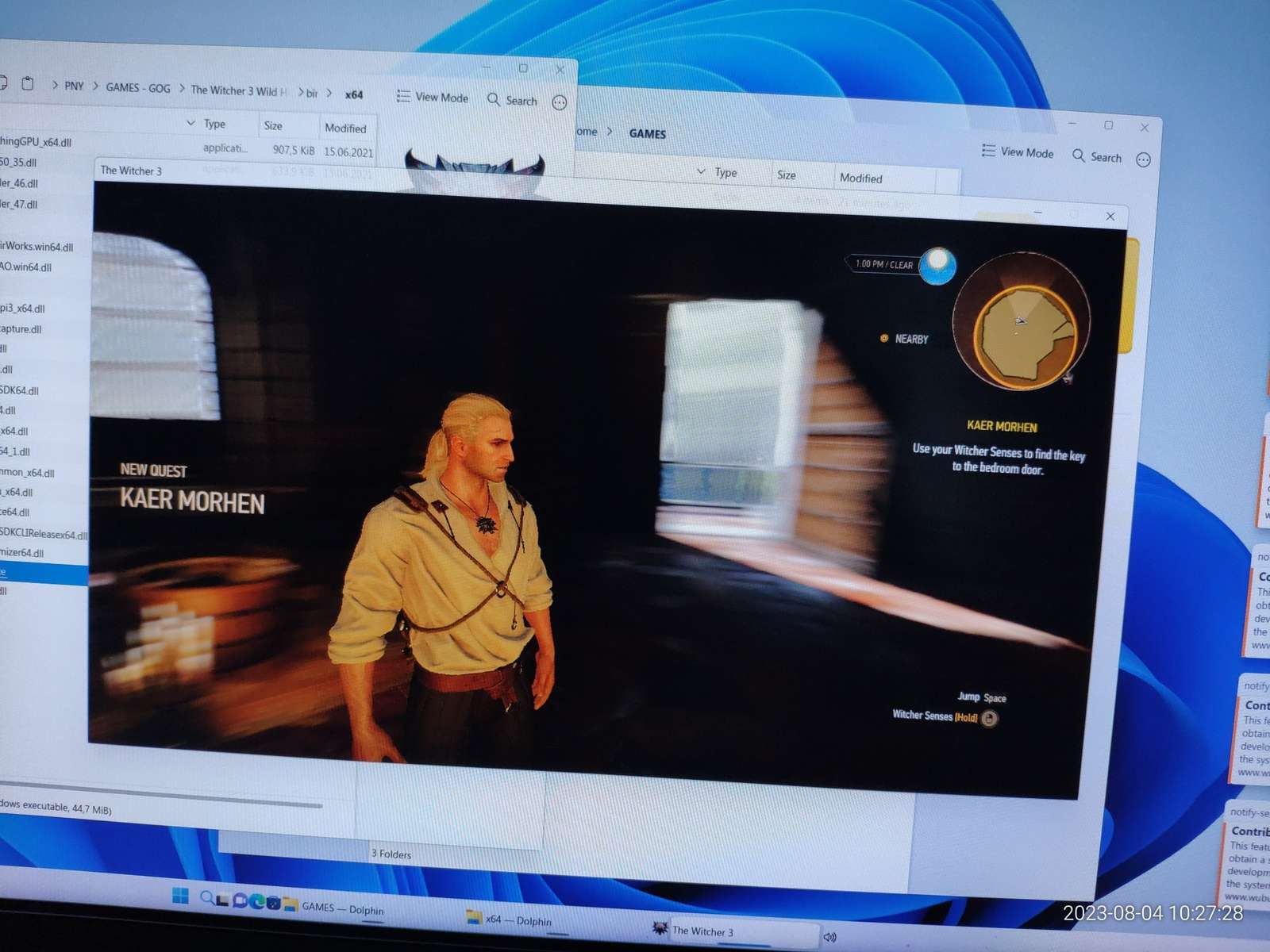
Task: Switch to x64 — Dolphin taskbar window
Action: [x=509, y=919]
